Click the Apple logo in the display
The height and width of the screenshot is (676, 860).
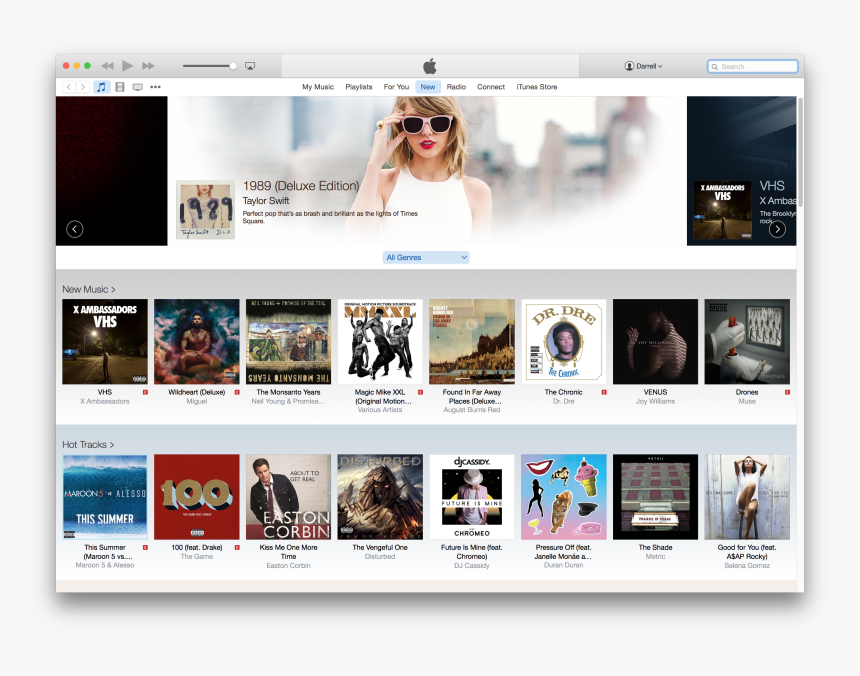pos(430,66)
